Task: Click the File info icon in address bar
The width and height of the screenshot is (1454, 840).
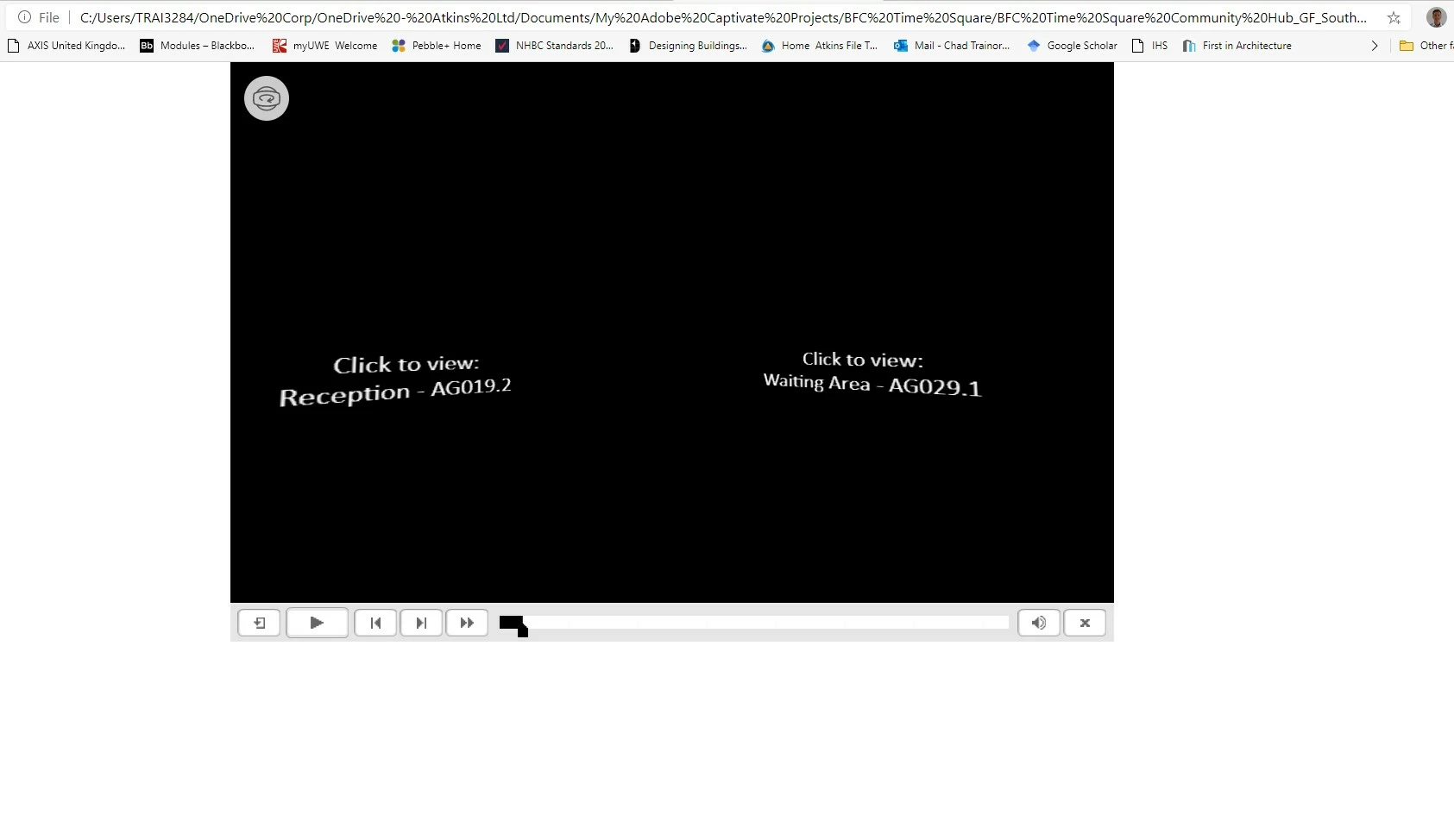Action: 25,17
